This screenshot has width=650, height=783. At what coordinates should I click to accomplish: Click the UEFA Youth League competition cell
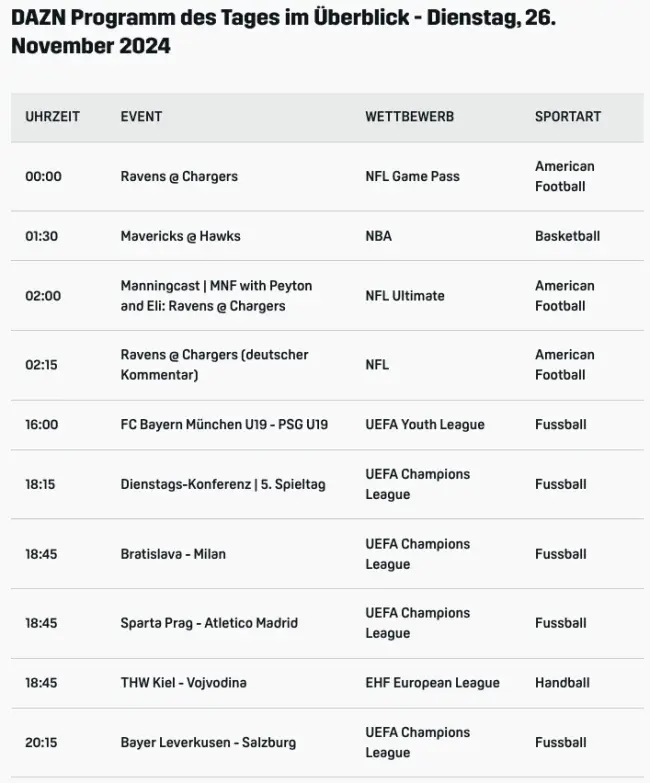[424, 425]
